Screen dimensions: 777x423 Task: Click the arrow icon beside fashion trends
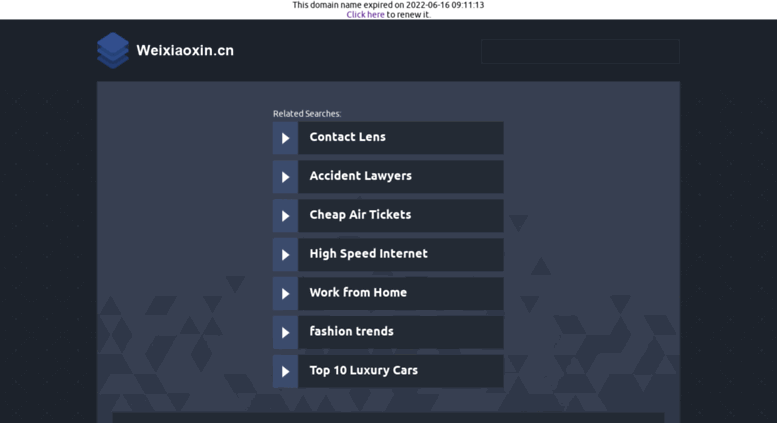click(285, 332)
